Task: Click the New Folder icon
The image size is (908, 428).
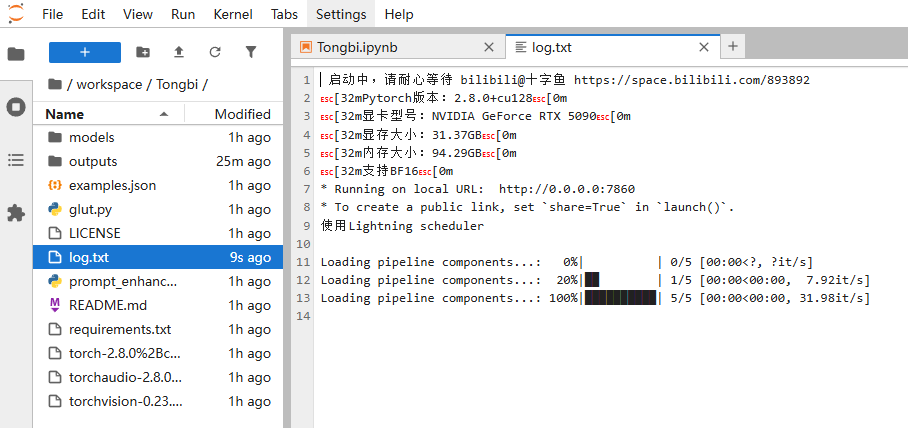Action: 143,52
